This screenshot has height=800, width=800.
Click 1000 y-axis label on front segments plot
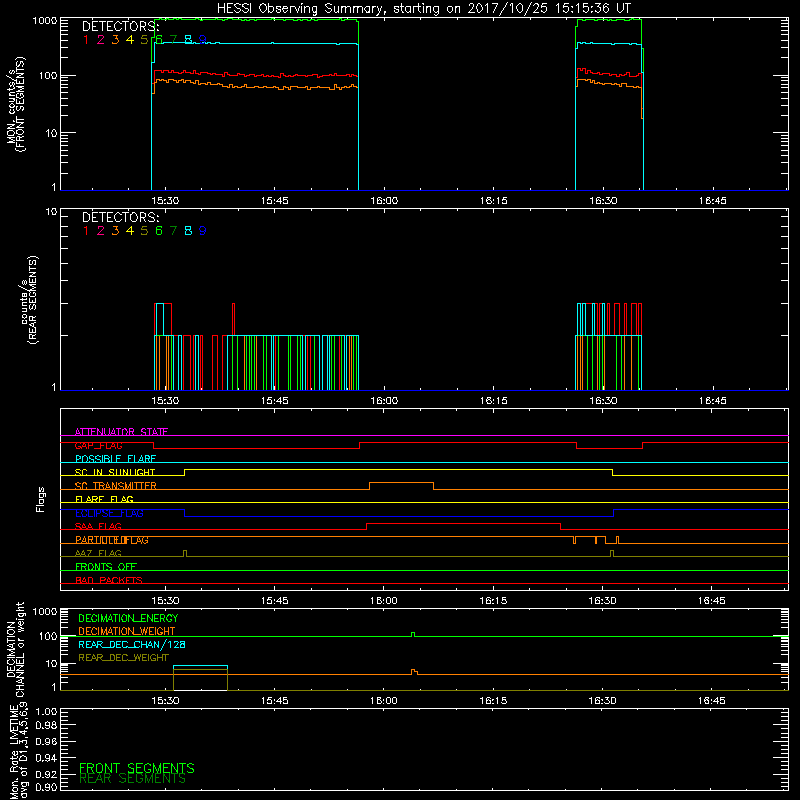click(x=44, y=21)
